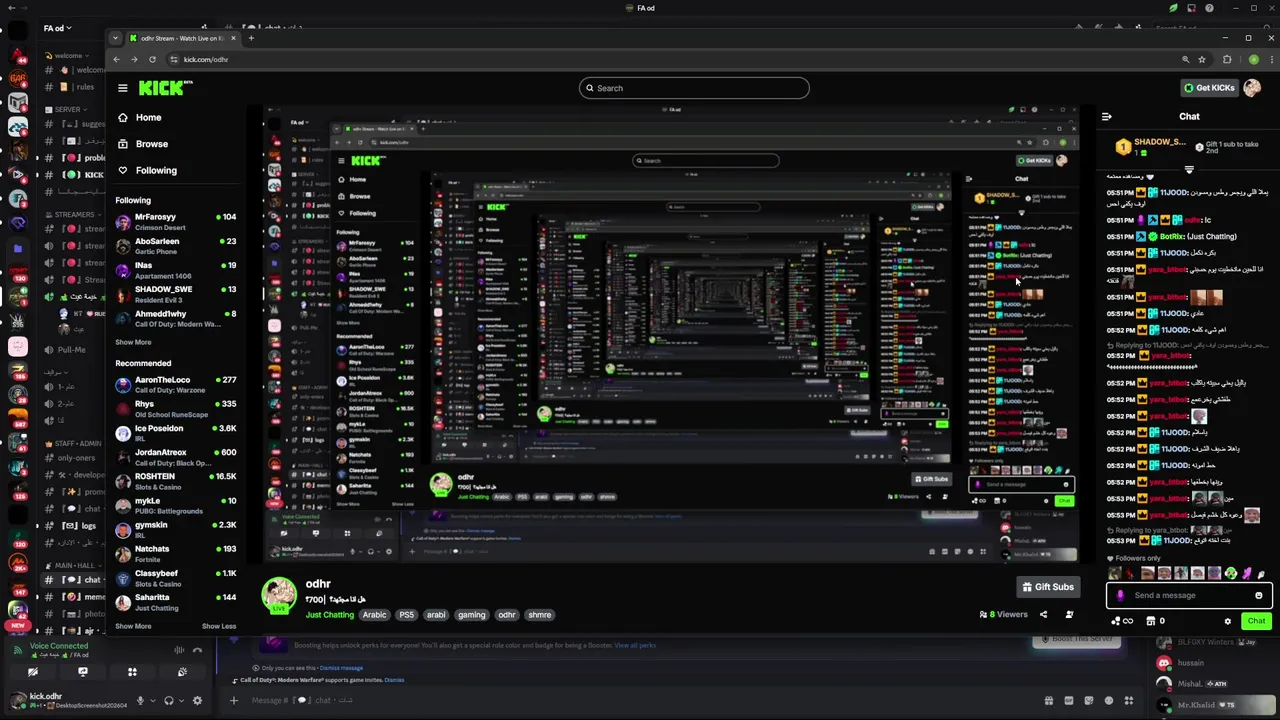Viewport: 1280px width, 720px height.
Task: Open AboSarleen followed channel
Action: pos(176,245)
